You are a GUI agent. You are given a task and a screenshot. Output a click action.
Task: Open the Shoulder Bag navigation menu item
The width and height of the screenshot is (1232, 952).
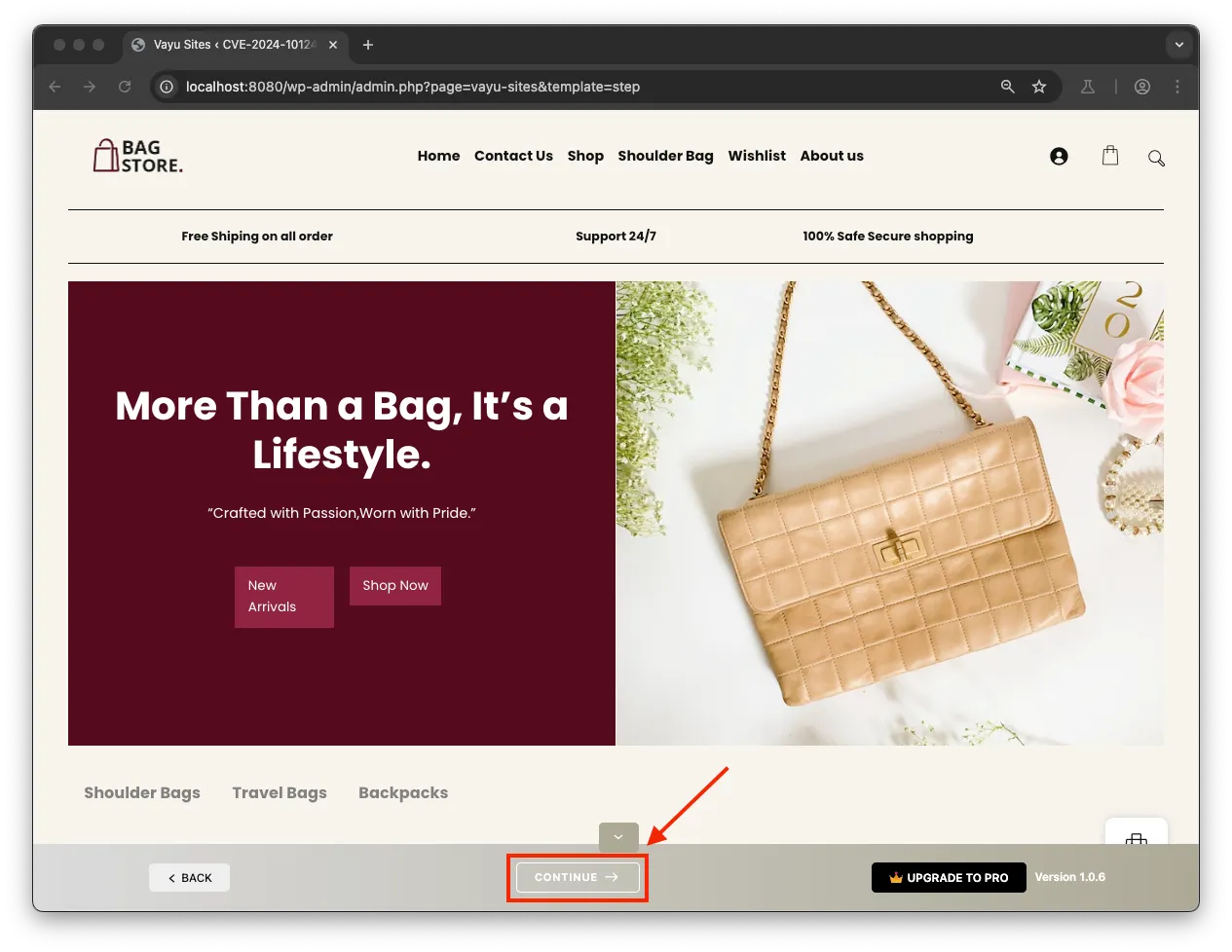coord(665,156)
